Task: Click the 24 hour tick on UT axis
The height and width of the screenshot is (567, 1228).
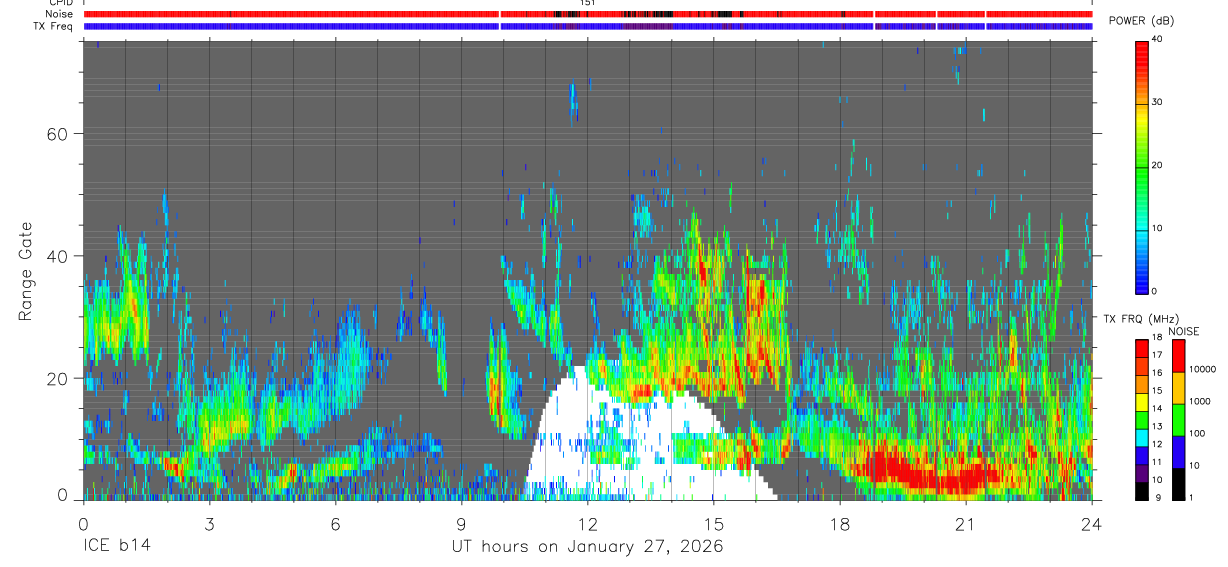Action: [x=1092, y=523]
